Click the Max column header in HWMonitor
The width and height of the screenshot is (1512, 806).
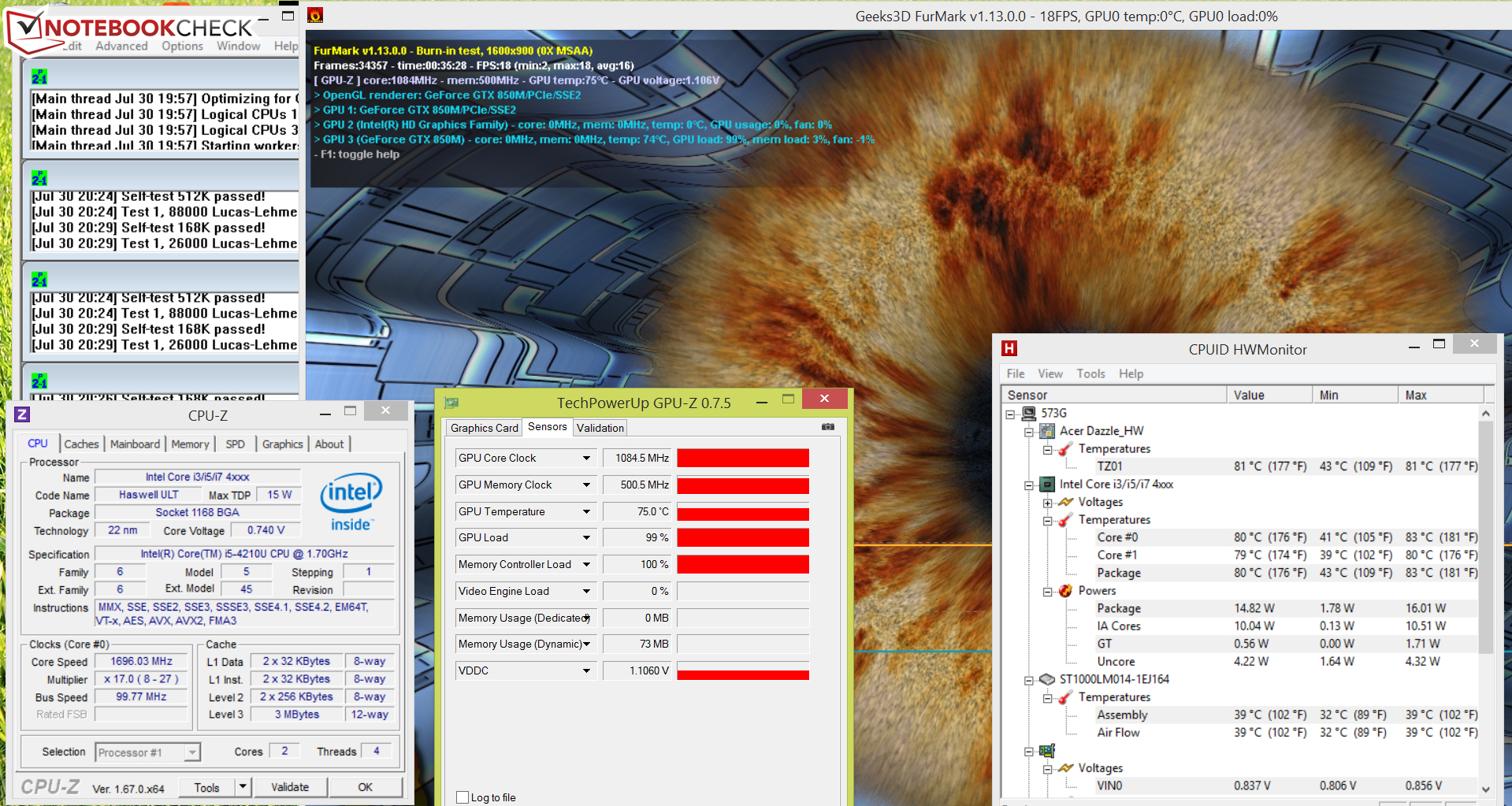pos(1441,395)
